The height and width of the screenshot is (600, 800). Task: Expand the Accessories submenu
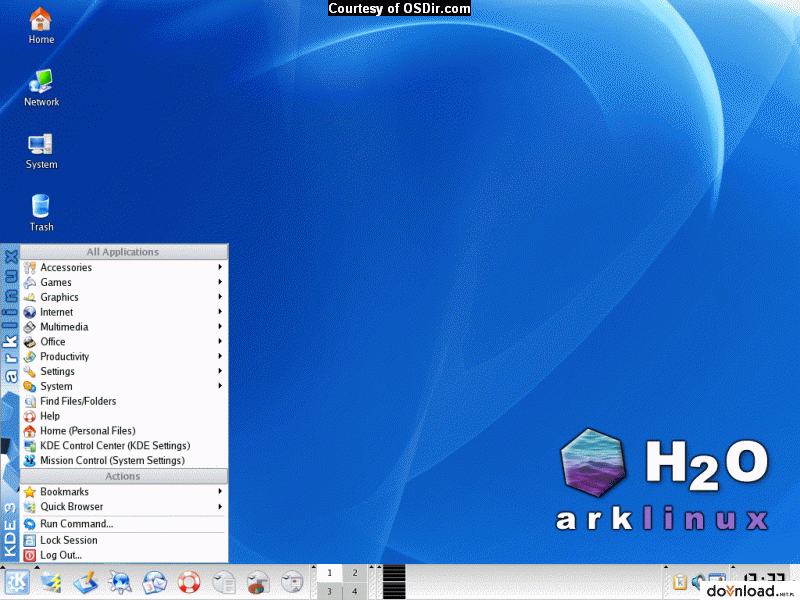click(123, 267)
